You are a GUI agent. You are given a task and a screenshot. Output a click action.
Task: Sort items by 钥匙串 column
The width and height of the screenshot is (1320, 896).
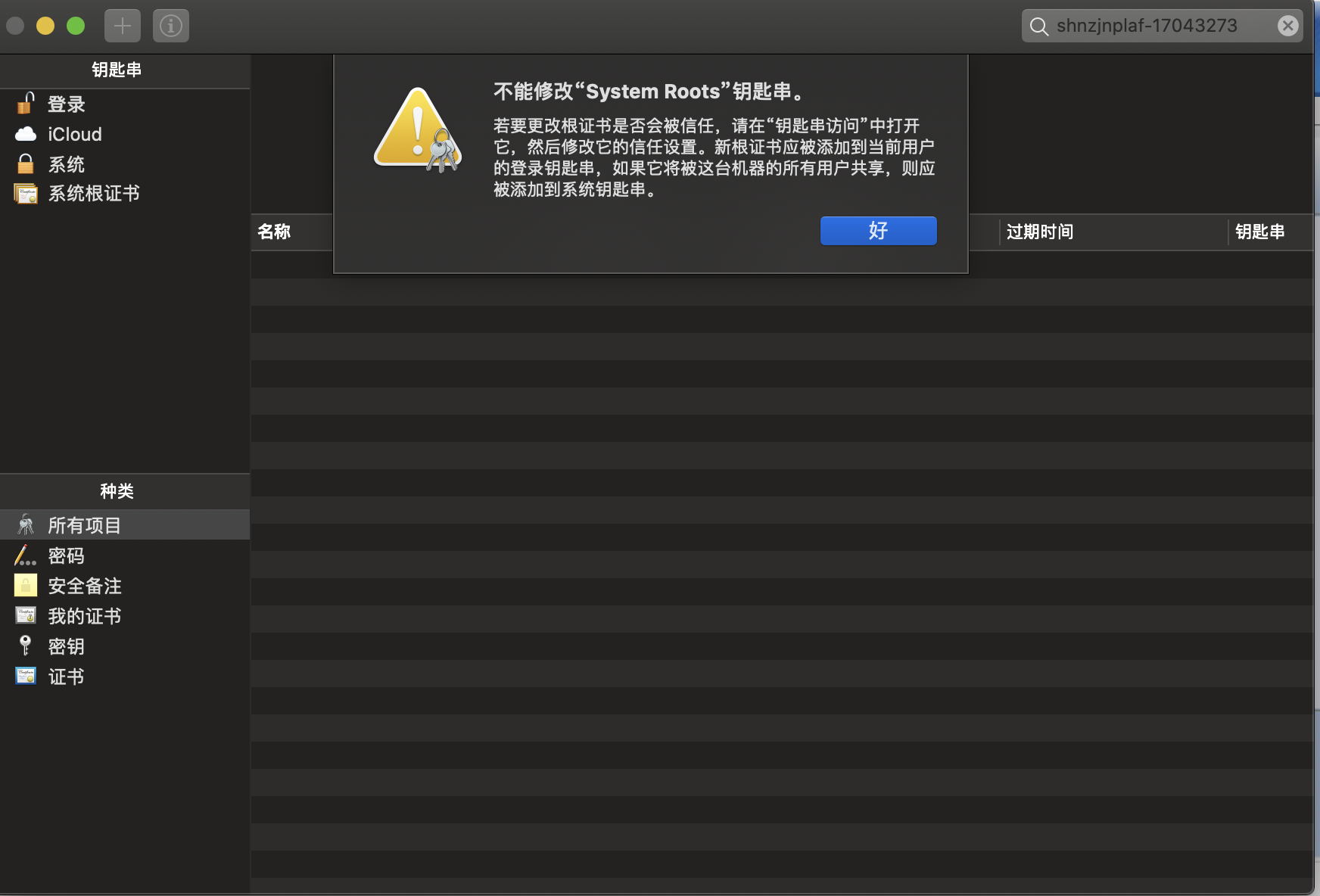[x=1262, y=232]
